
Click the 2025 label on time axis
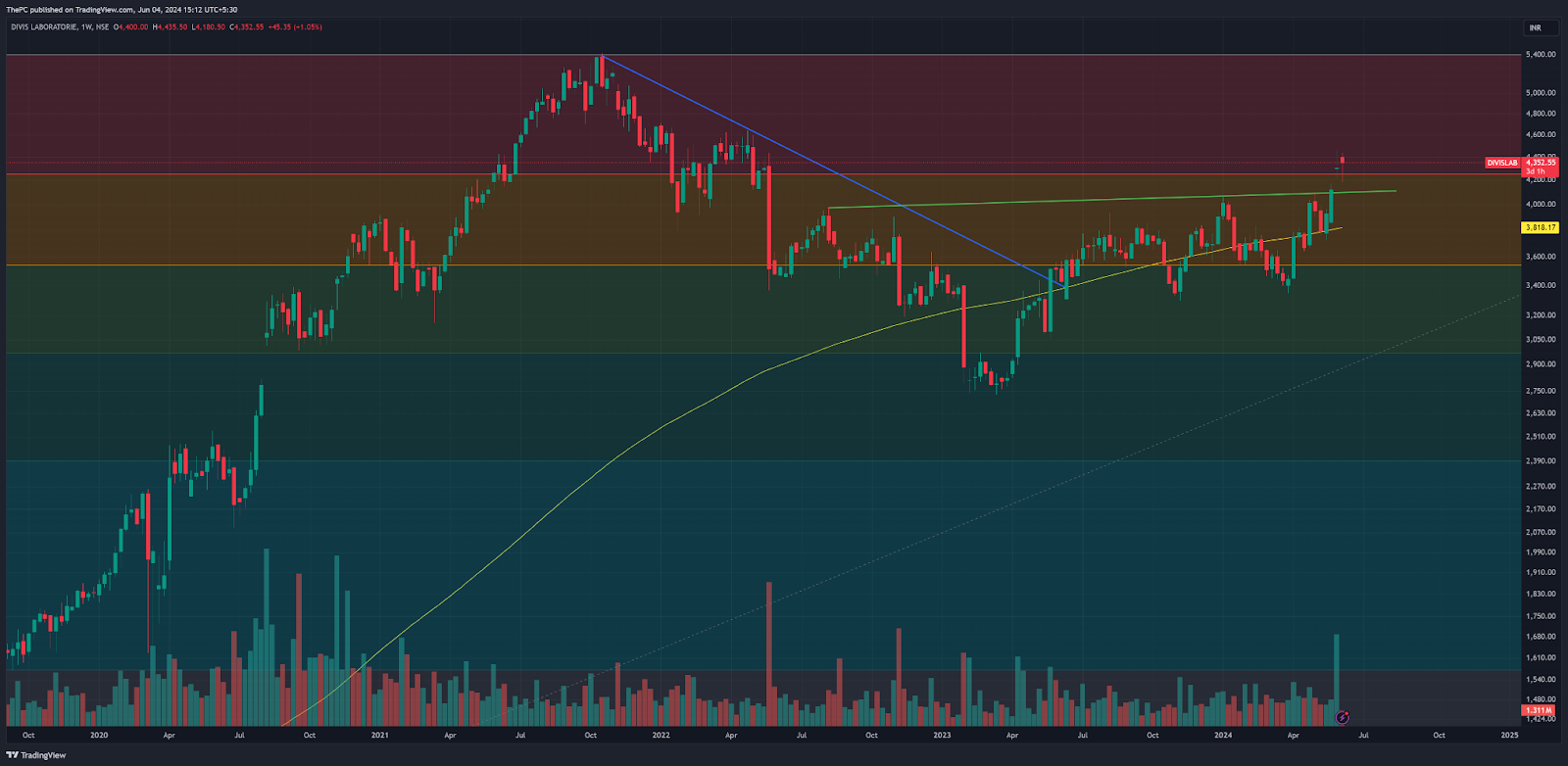point(1509,735)
